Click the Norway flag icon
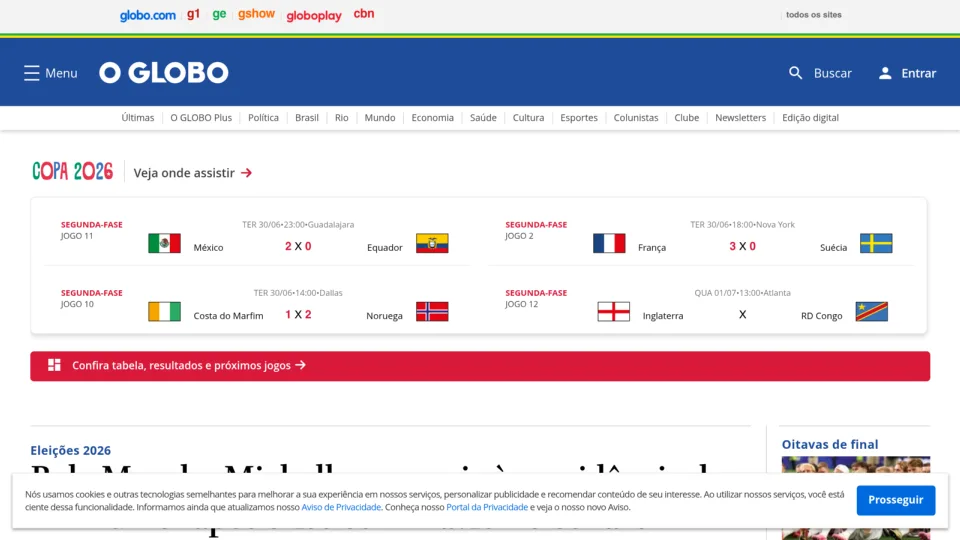This screenshot has width=960, height=540. click(x=432, y=312)
